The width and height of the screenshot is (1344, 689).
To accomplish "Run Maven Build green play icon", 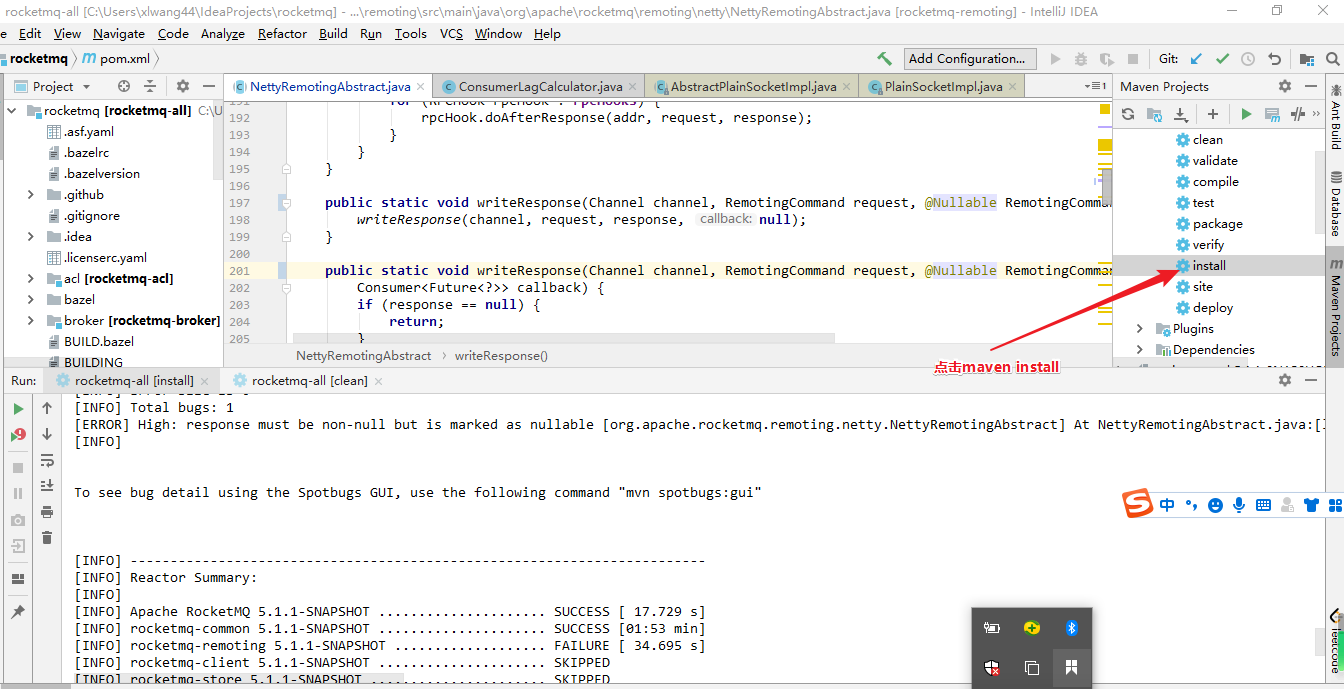I will 1246,114.
